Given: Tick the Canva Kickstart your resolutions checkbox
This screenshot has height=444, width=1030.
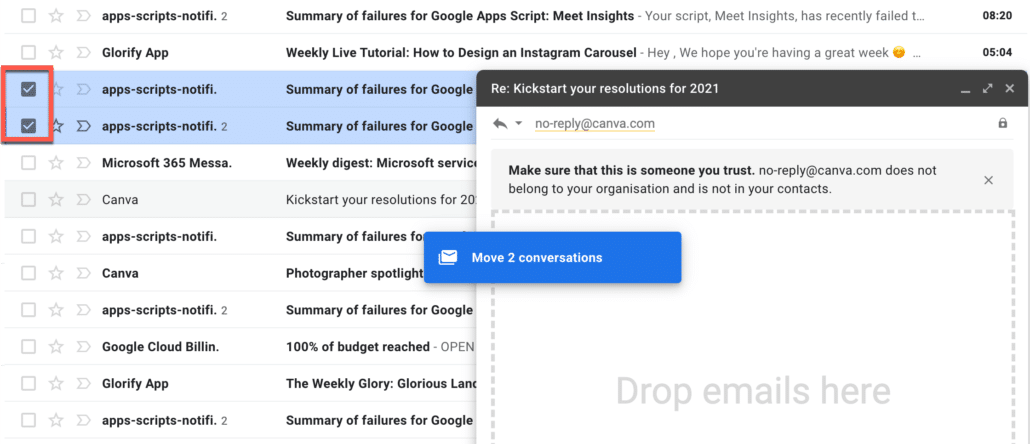Looking at the screenshot, I should (x=28, y=200).
